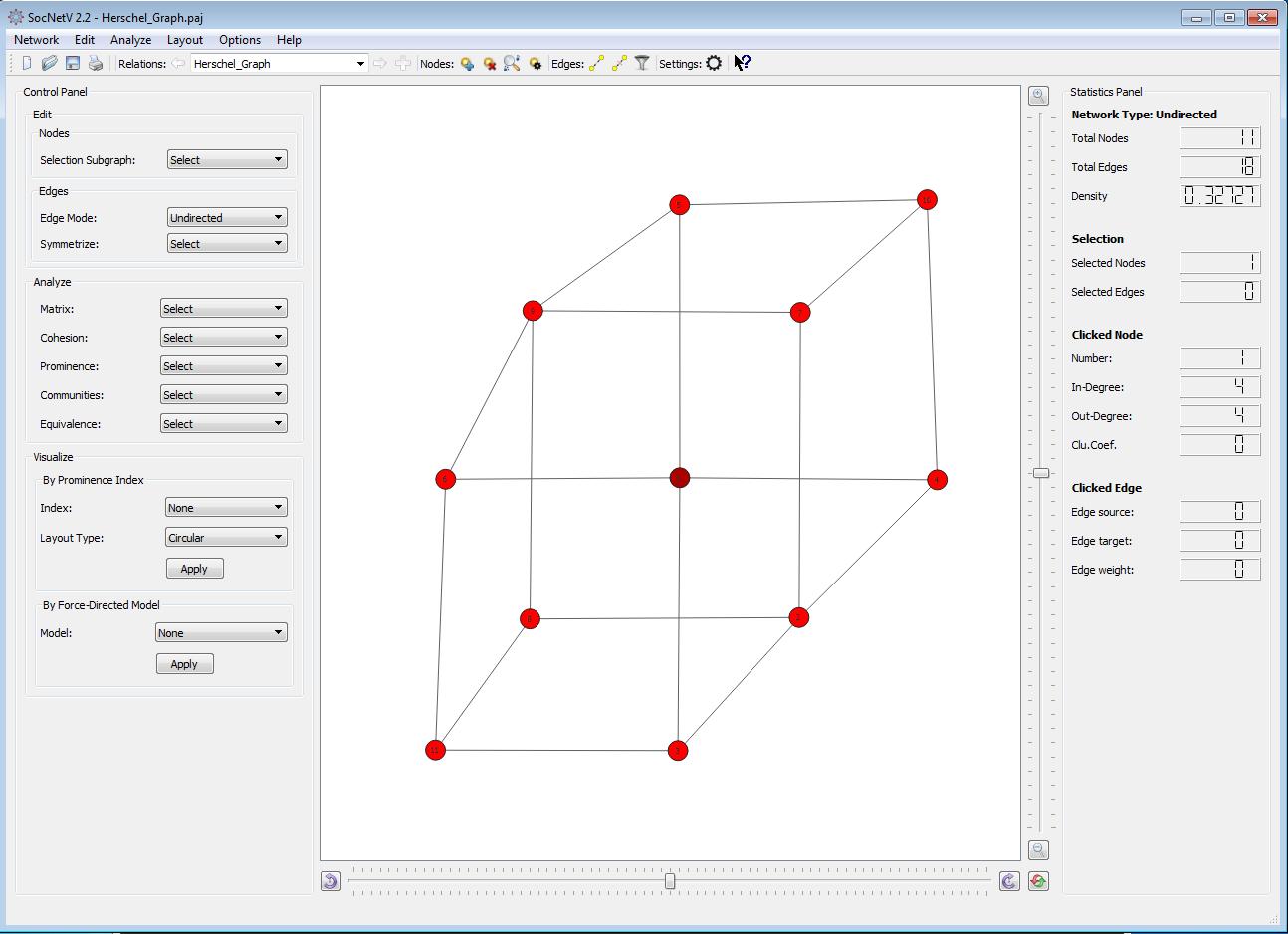Image resolution: width=1288 pixels, height=934 pixels.
Task: Open the Network menu
Action: click(36, 40)
